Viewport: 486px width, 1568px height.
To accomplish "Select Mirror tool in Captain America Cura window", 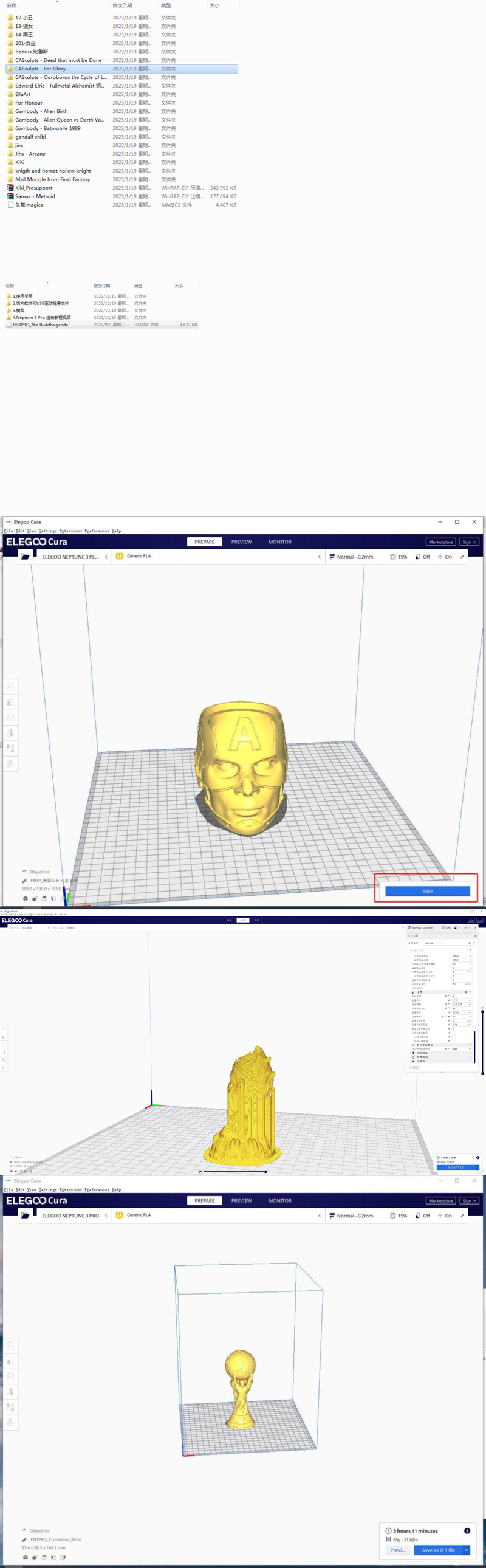I will 10,733.
